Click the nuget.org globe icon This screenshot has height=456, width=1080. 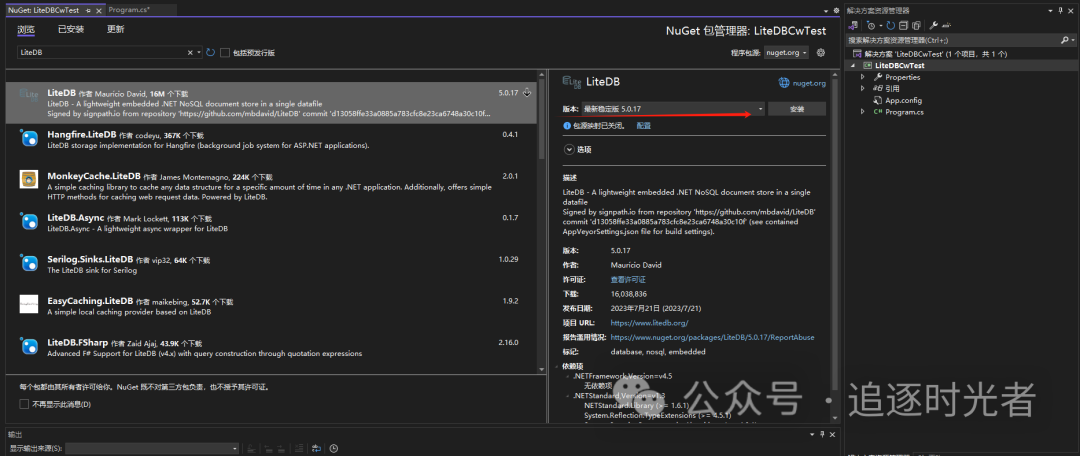(784, 83)
